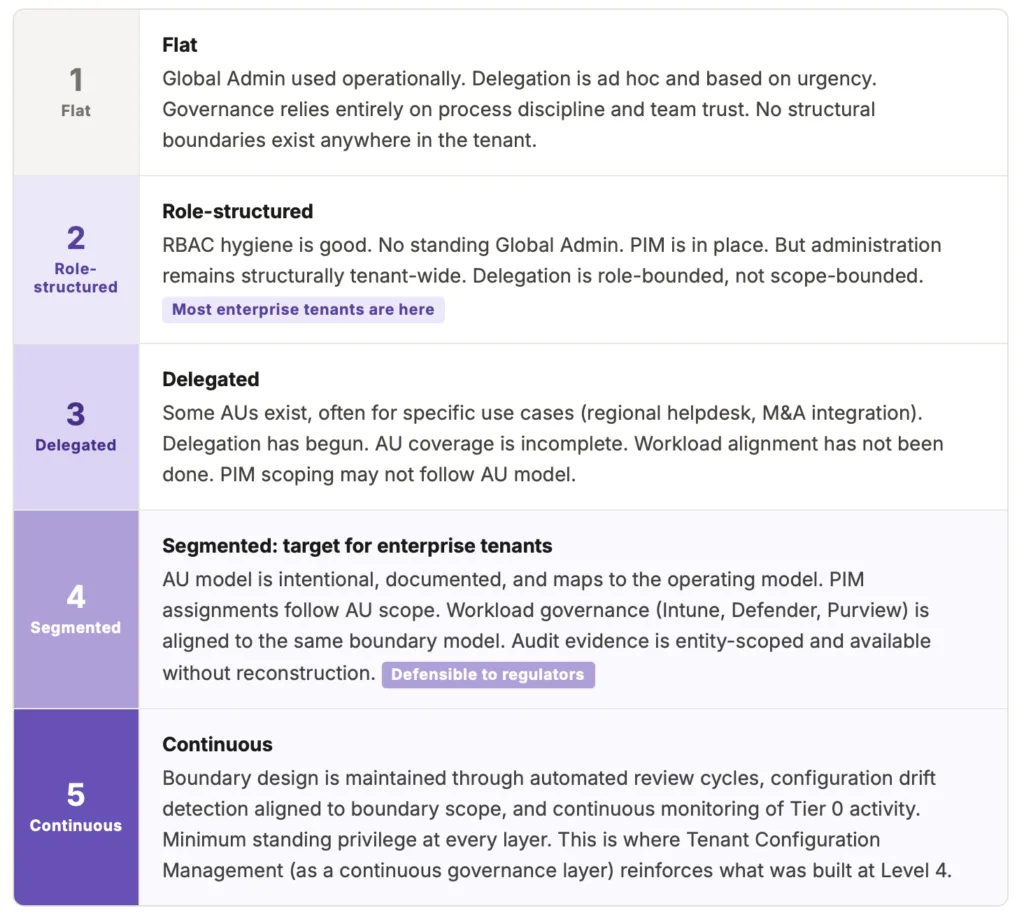Click the large number 4 numeral
The width and height of the screenshot is (1024, 922).
(x=76, y=597)
